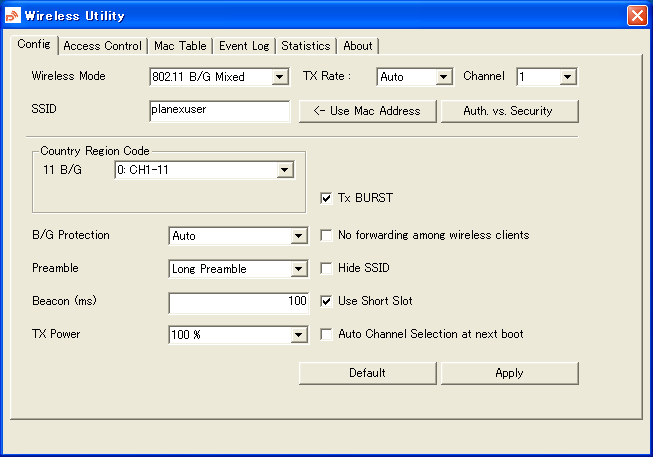Click the Use Mac Address button

(367, 111)
